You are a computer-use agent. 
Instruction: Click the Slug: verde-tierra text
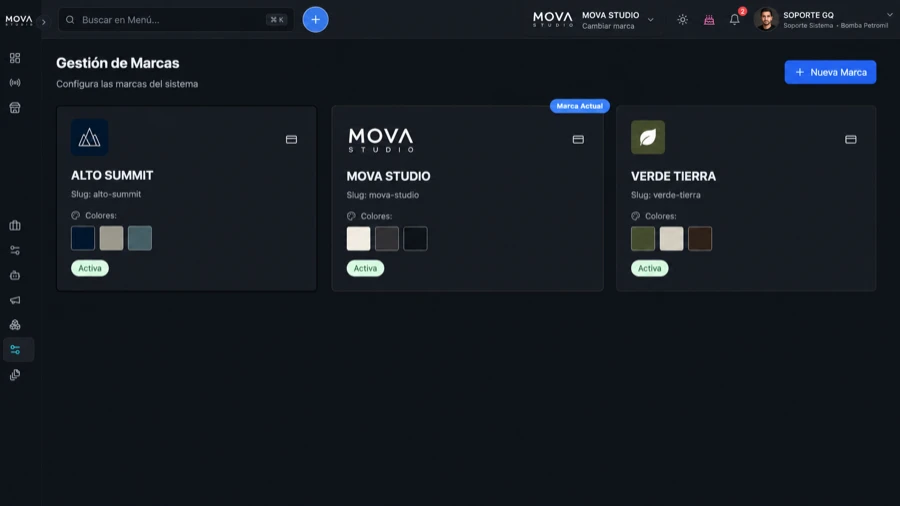click(x=666, y=195)
